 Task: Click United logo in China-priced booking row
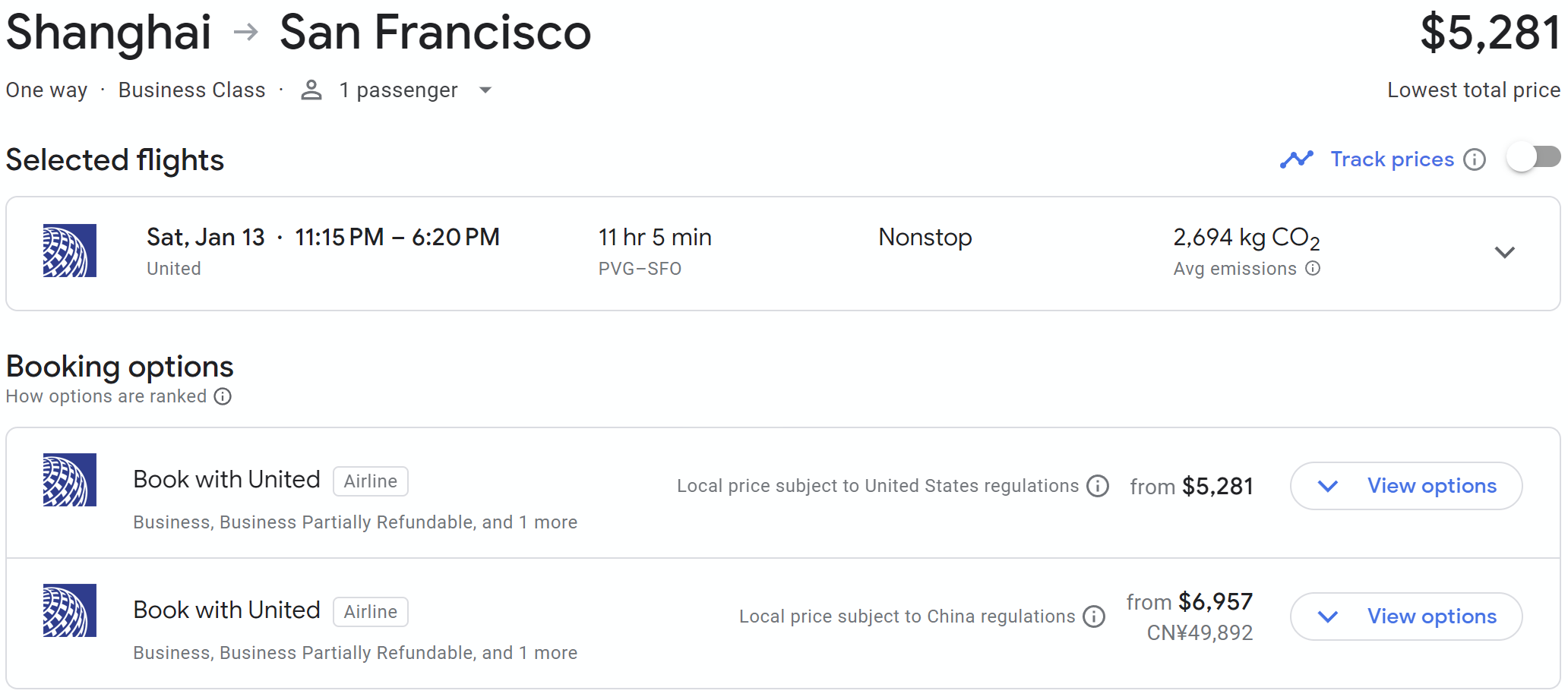pyautogui.click(x=70, y=610)
